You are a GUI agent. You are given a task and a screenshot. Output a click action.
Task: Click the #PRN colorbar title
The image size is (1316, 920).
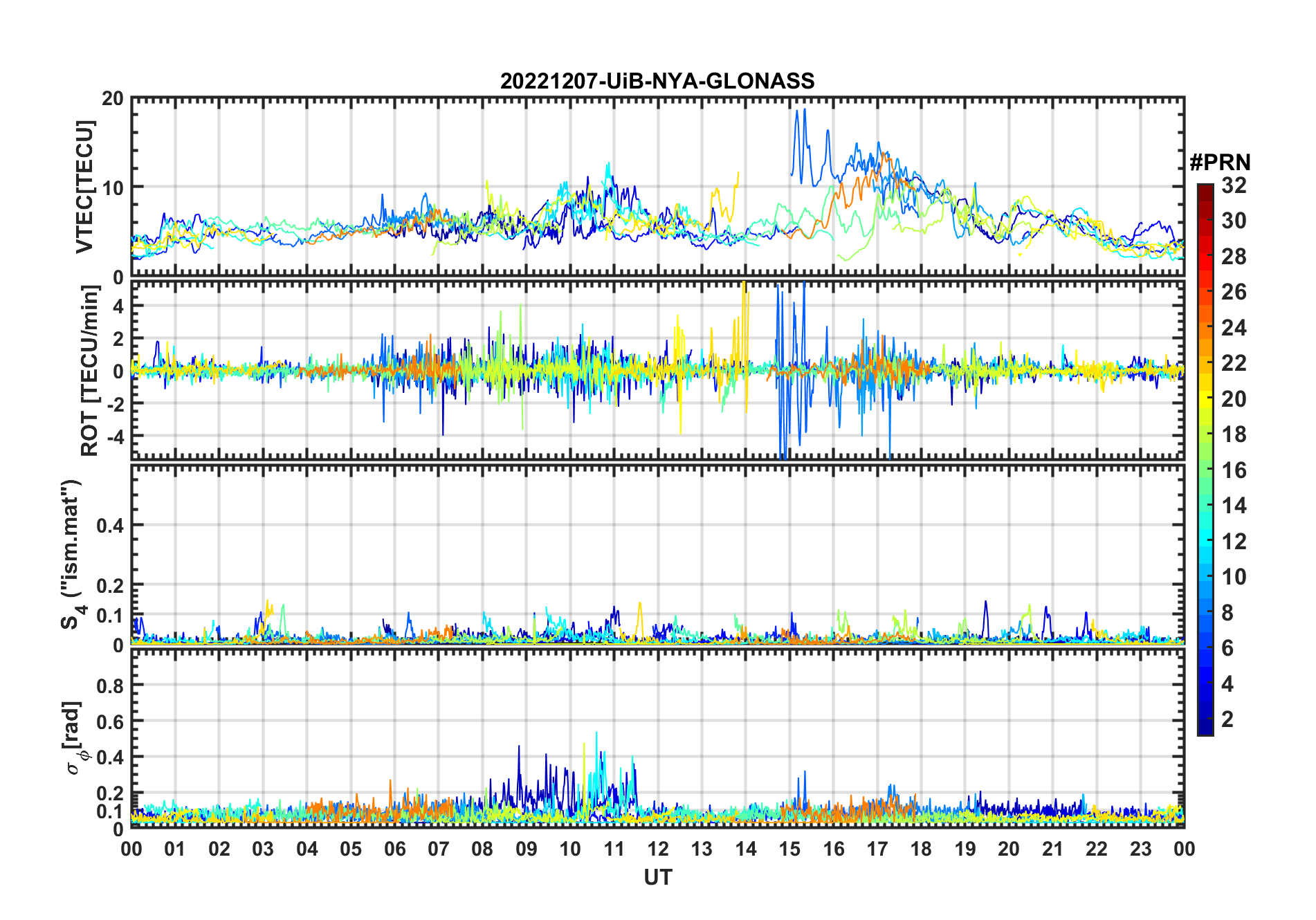(1220, 163)
